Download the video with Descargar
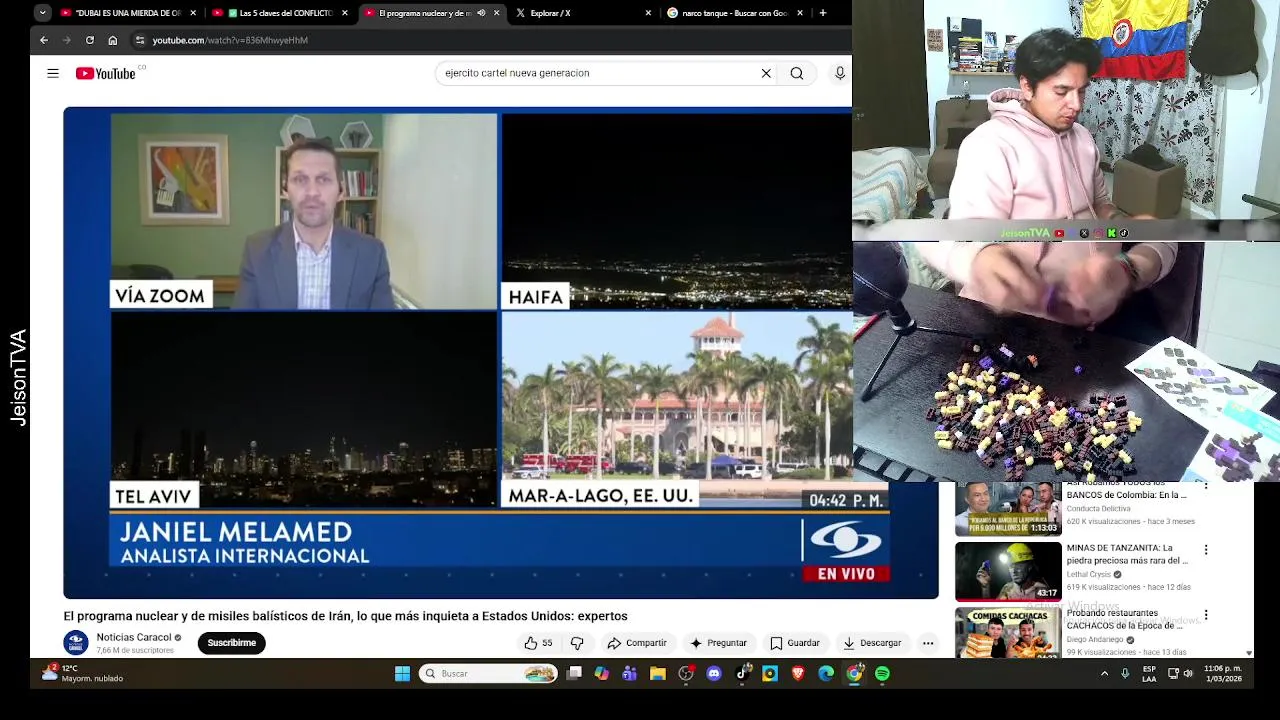 coord(872,643)
